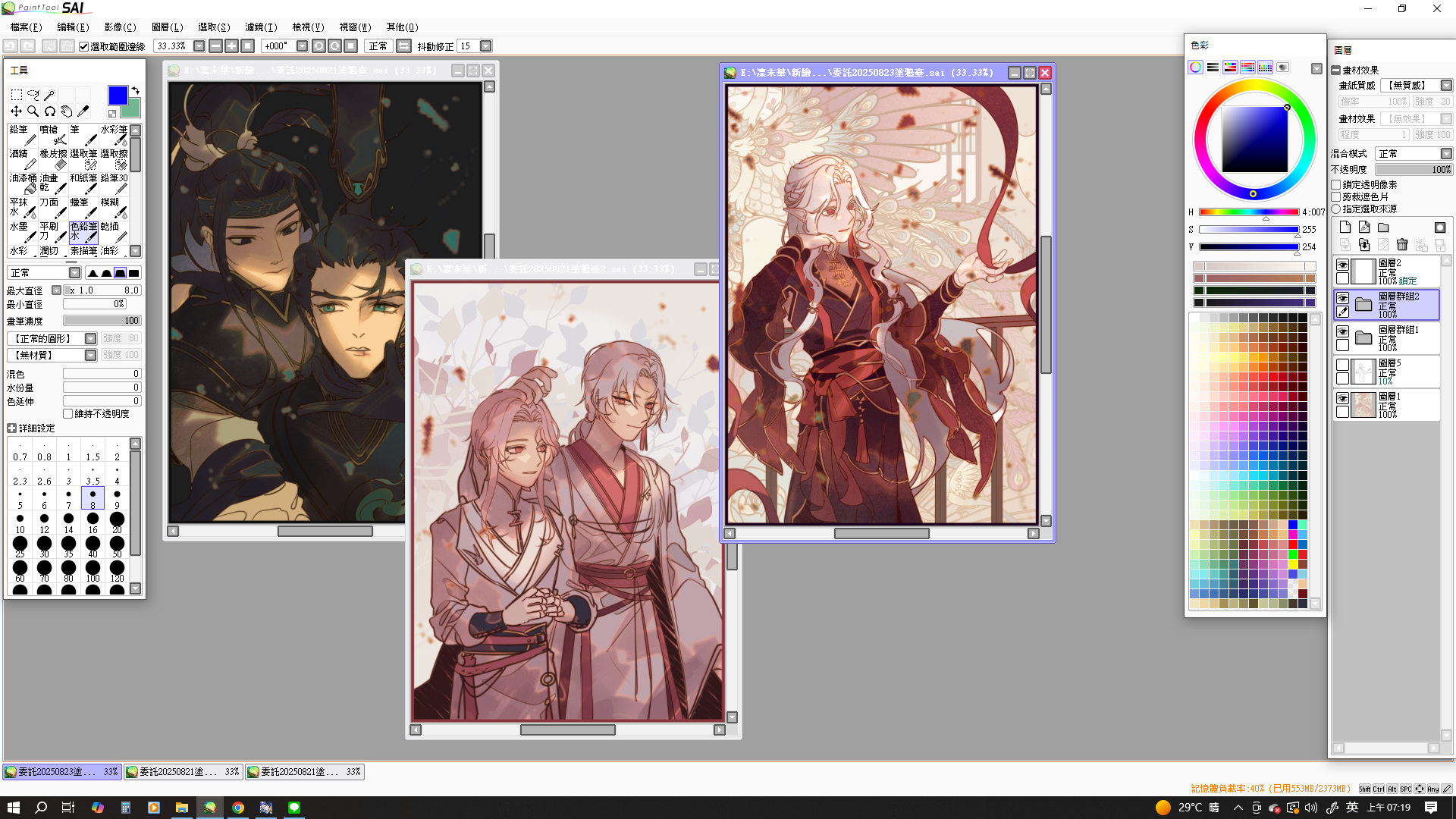
Task: Open the rotation angle +000° dropdown
Action: coord(302,46)
